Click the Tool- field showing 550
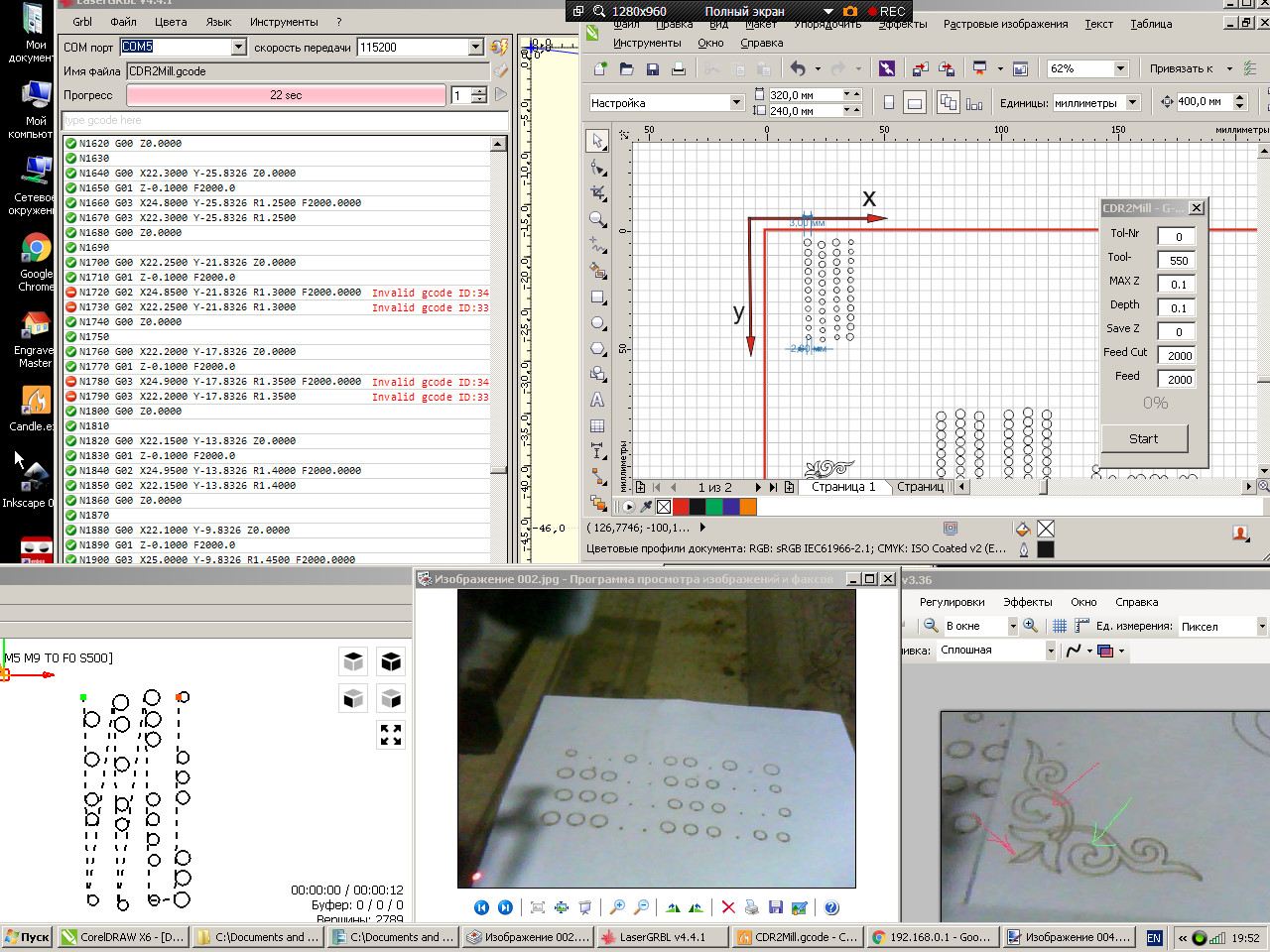This screenshot has height=952, width=1270. point(1177,260)
